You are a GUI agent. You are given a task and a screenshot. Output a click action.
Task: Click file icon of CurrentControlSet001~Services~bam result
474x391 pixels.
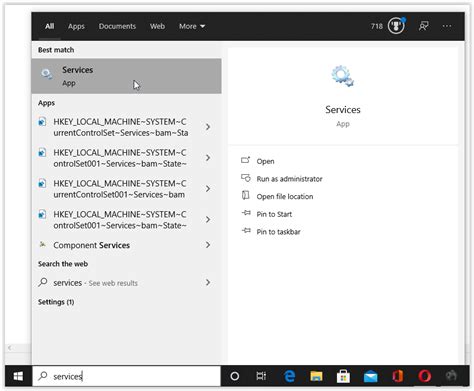tap(42, 183)
